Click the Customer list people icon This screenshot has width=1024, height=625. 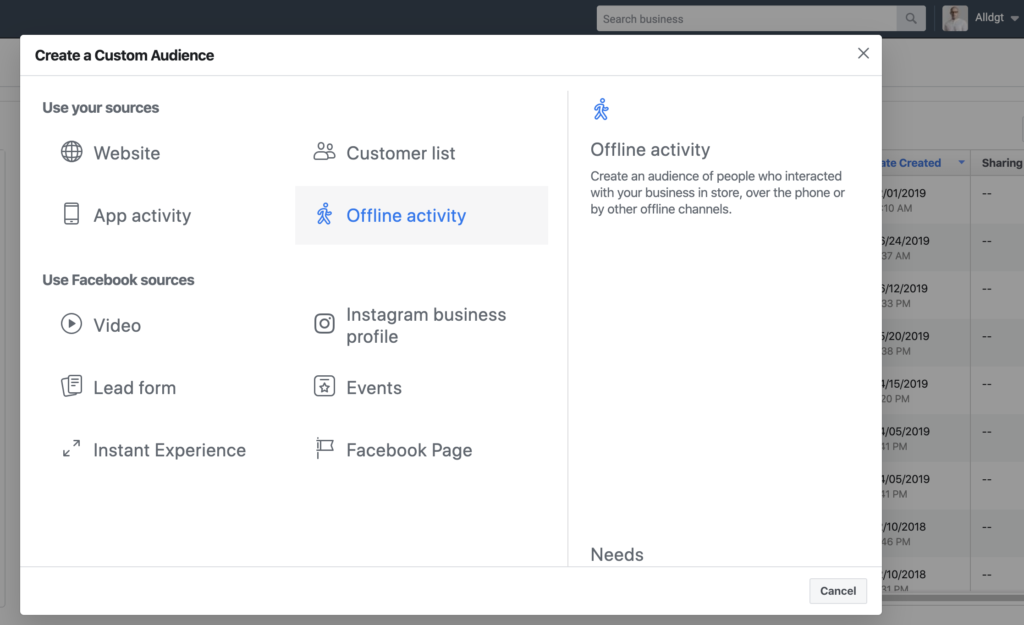pos(324,152)
